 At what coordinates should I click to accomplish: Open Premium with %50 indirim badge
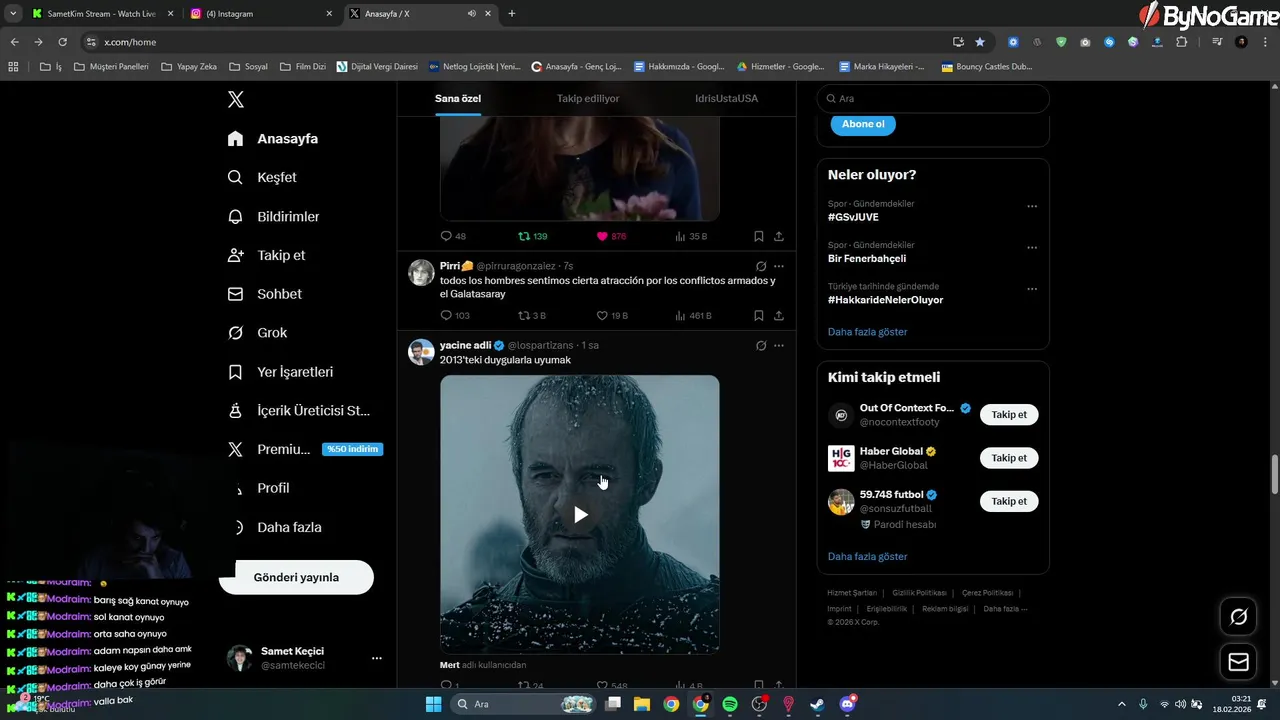305,450
